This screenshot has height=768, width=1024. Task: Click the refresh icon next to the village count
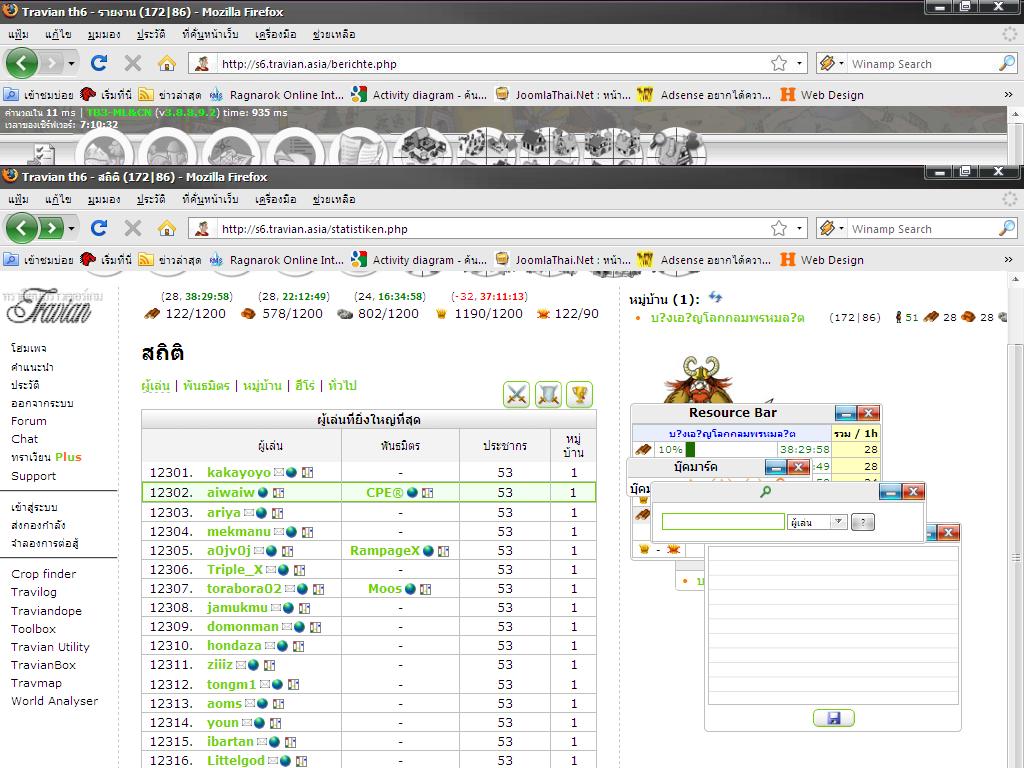716,298
